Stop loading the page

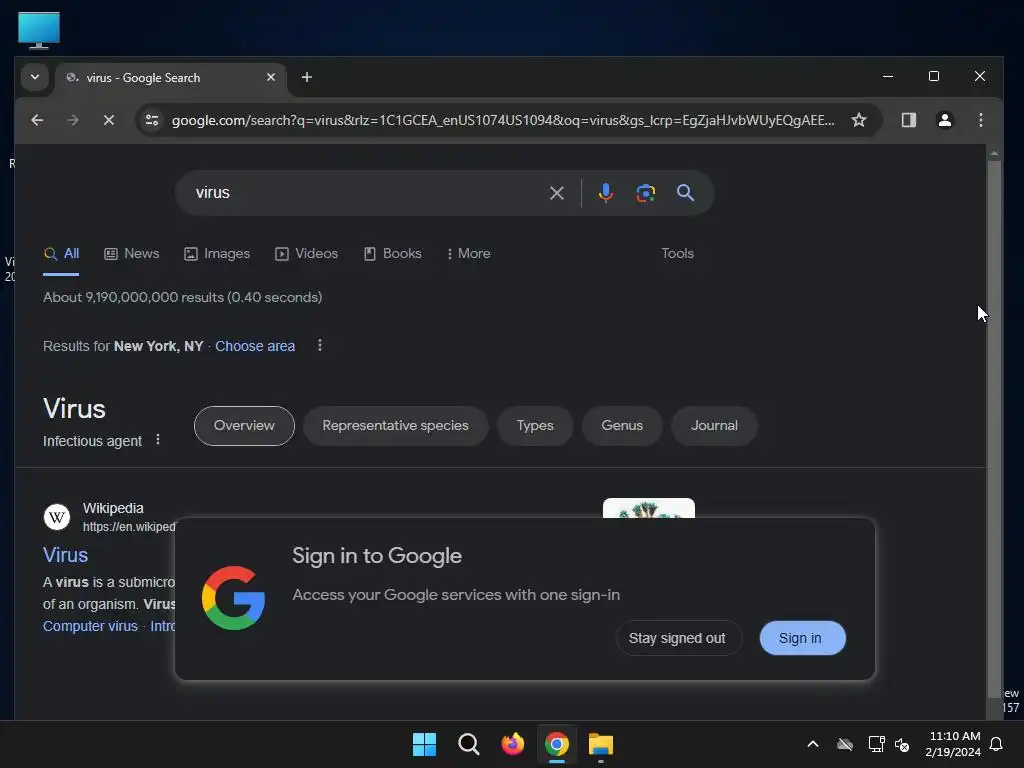tap(109, 120)
